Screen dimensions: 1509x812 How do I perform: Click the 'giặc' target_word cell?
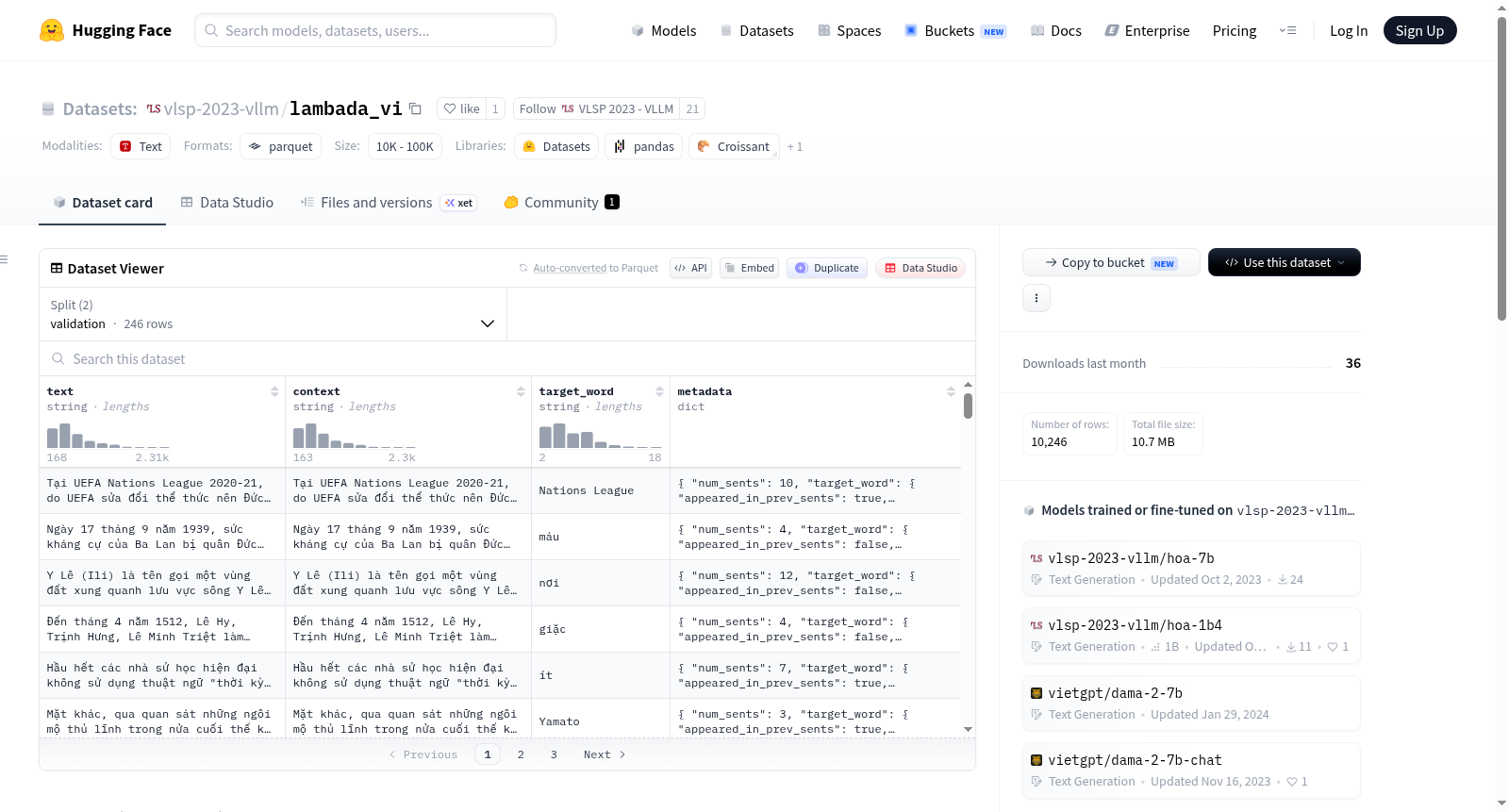point(600,629)
